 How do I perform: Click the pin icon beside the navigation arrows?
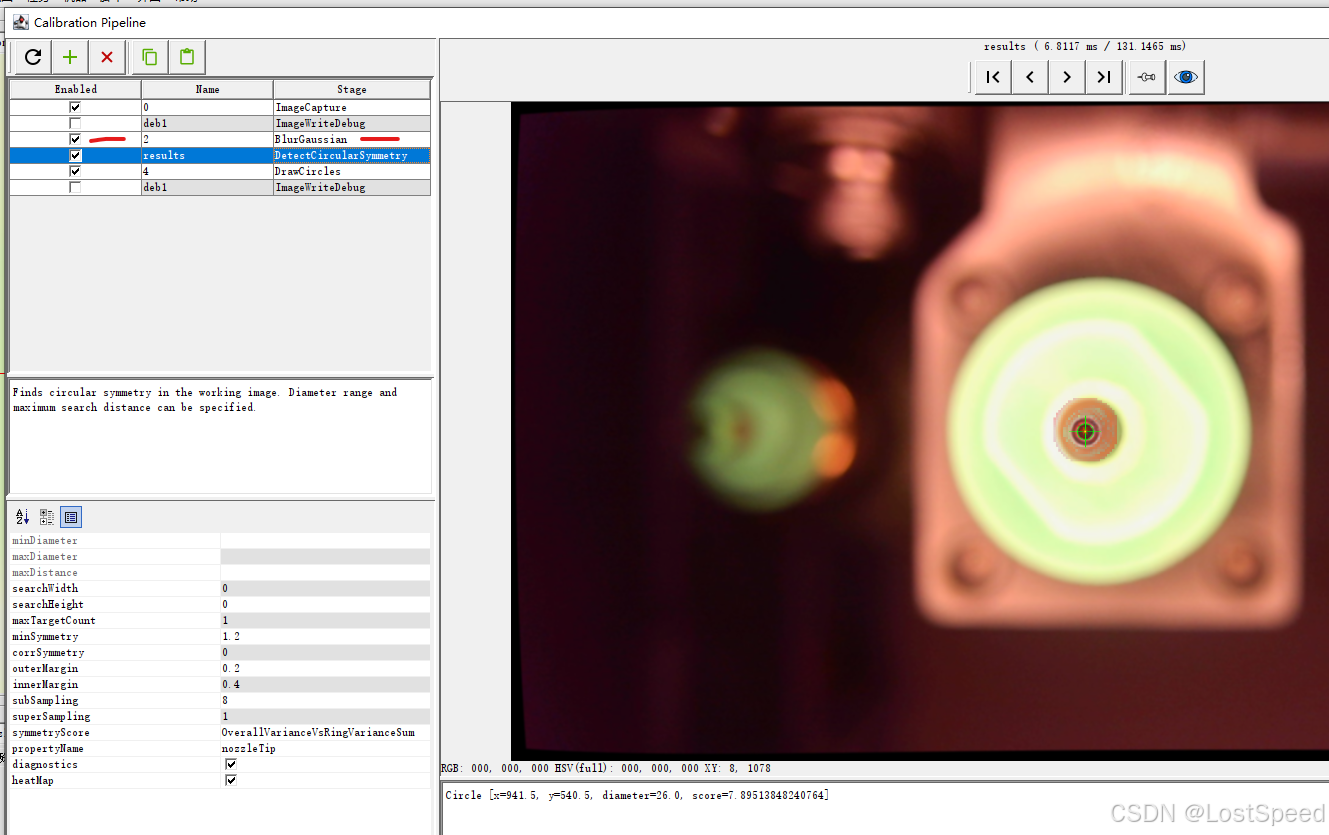tap(1147, 77)
